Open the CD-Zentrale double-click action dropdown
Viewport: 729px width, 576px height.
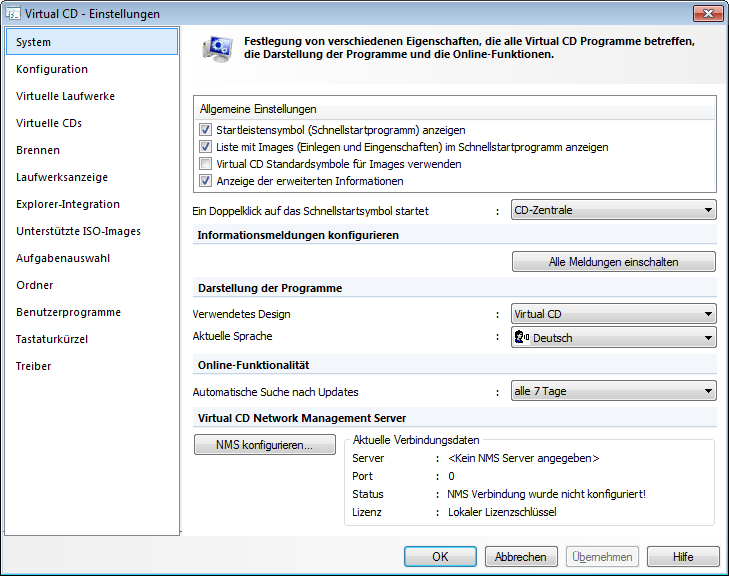(613, 210)
